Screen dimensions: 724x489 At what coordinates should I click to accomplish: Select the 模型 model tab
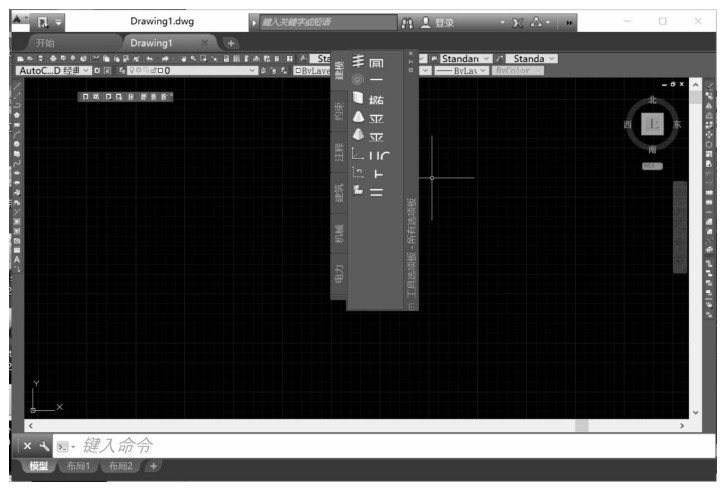pos(38,466)
